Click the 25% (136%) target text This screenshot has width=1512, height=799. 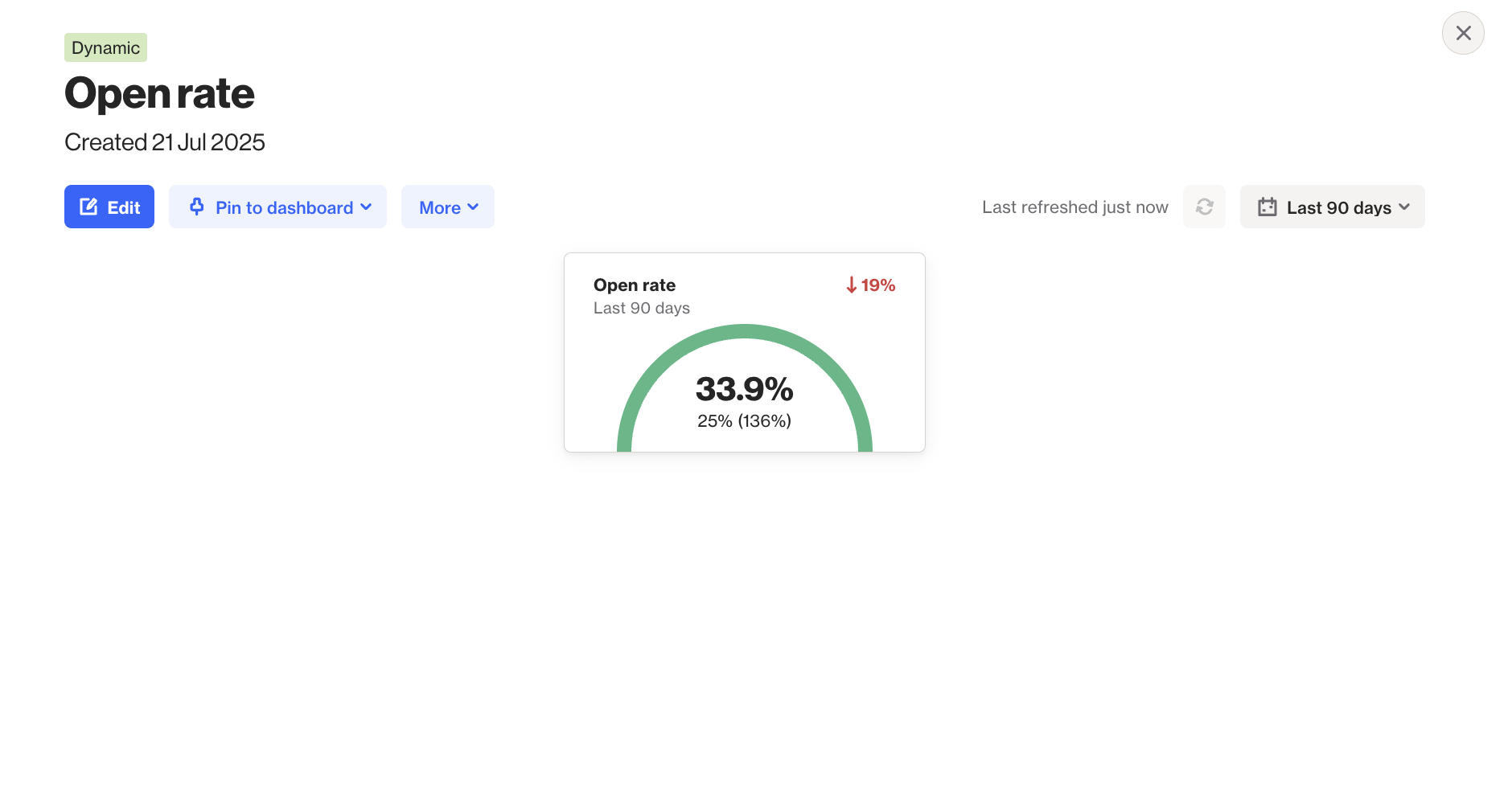click(744, 420)
